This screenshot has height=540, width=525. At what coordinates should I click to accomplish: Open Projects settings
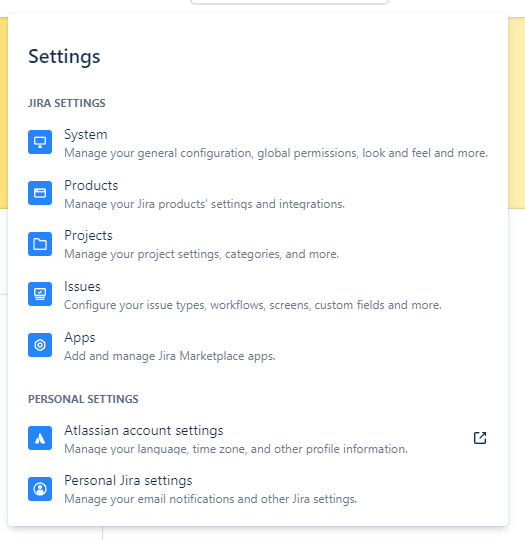tap(258, 244)
